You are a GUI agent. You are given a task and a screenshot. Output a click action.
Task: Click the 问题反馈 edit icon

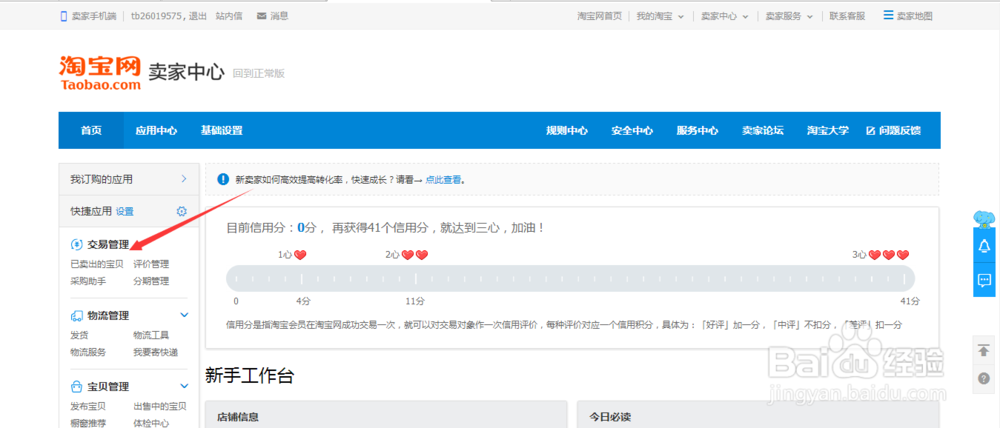871,131
